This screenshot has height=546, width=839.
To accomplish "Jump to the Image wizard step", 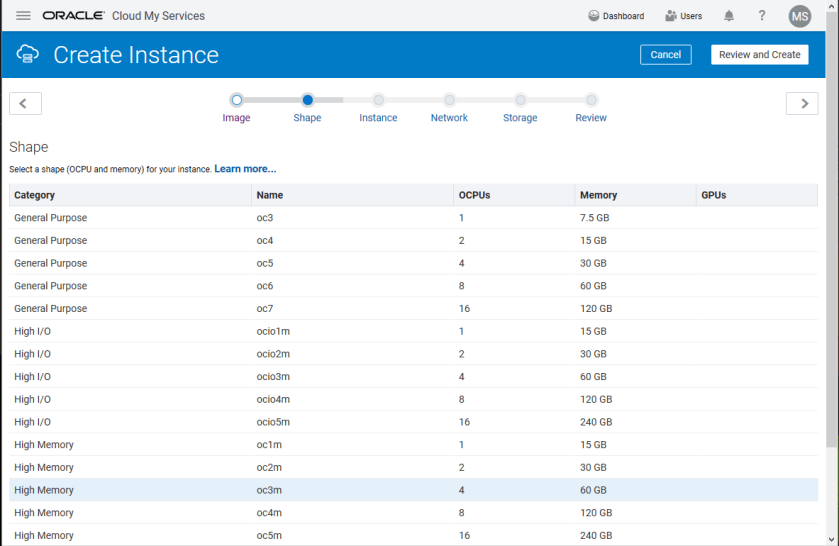I will [236, 100].
